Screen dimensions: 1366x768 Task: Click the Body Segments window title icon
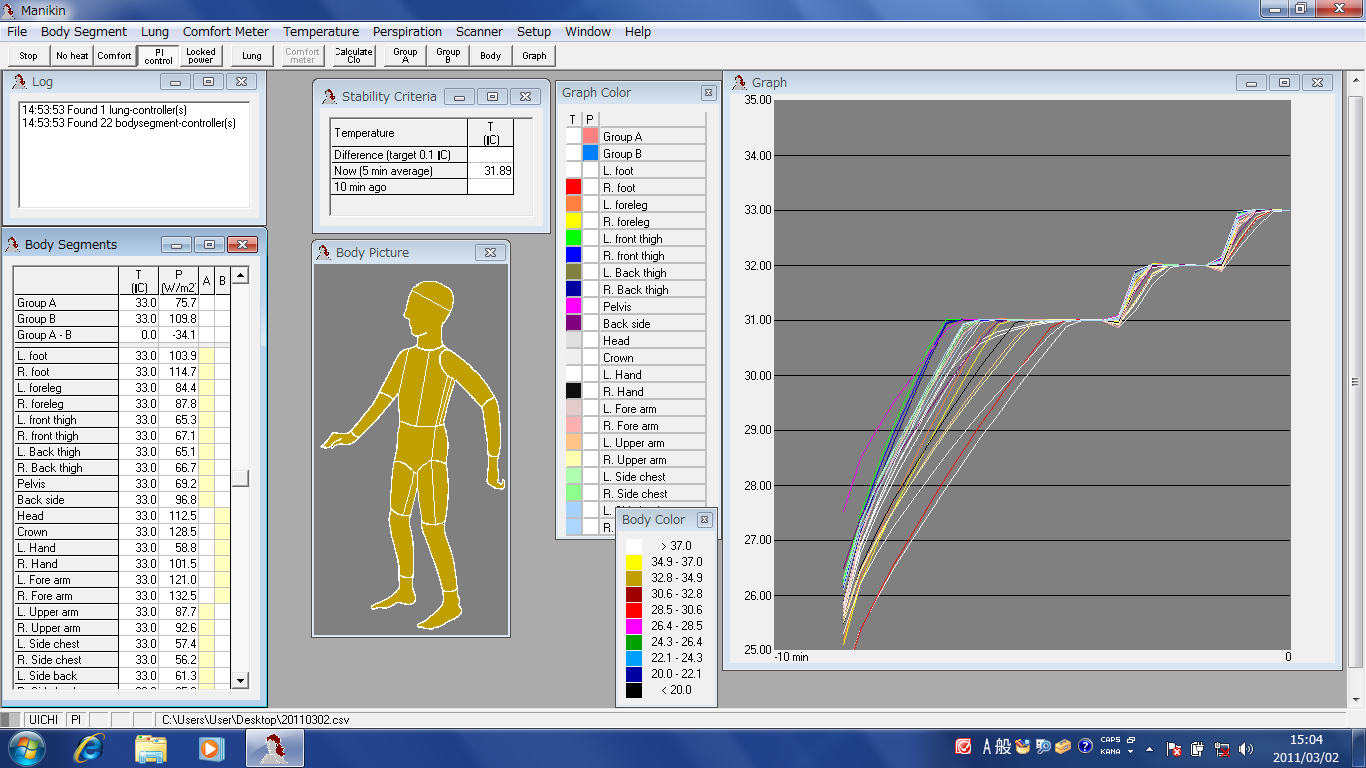pyautogui.click(x=13, y=245)
